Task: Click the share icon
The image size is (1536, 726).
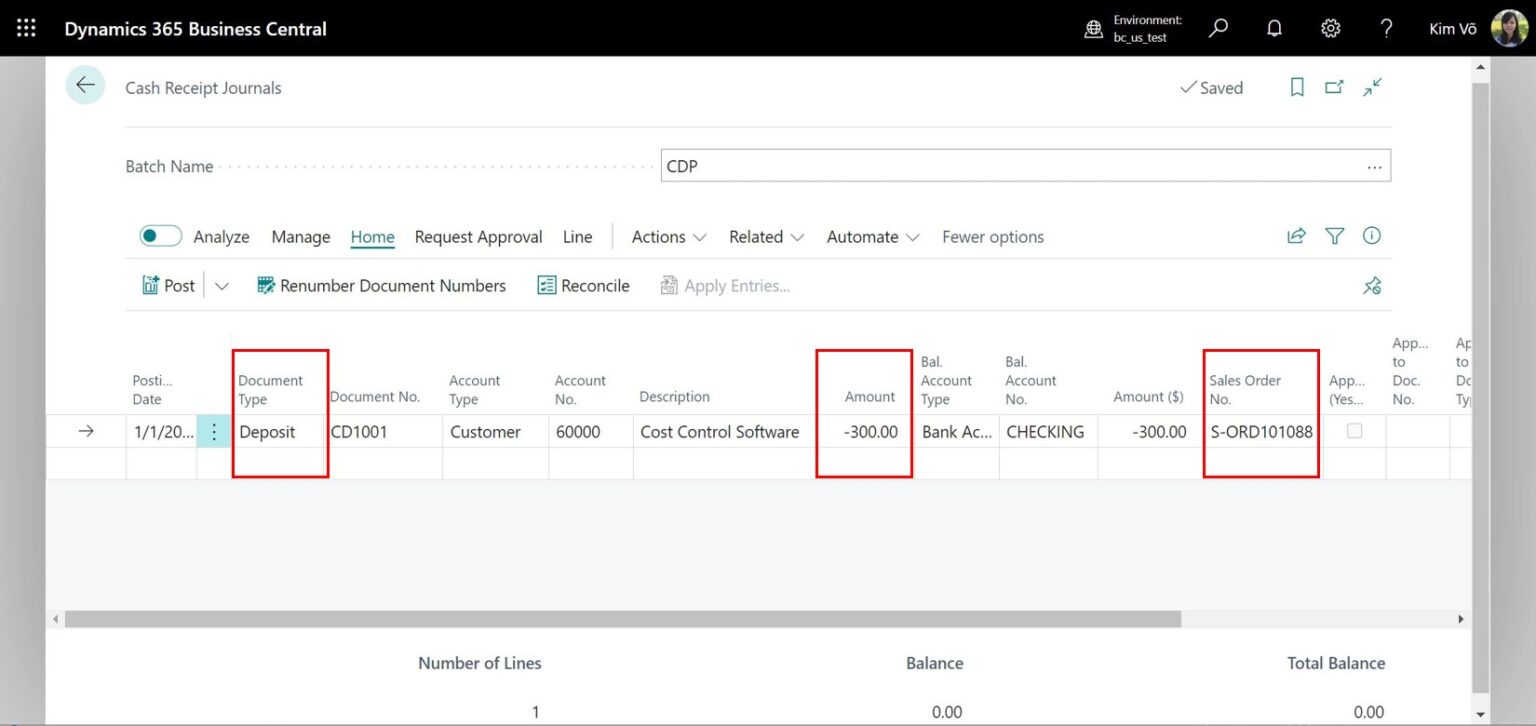Action: 1296,236
